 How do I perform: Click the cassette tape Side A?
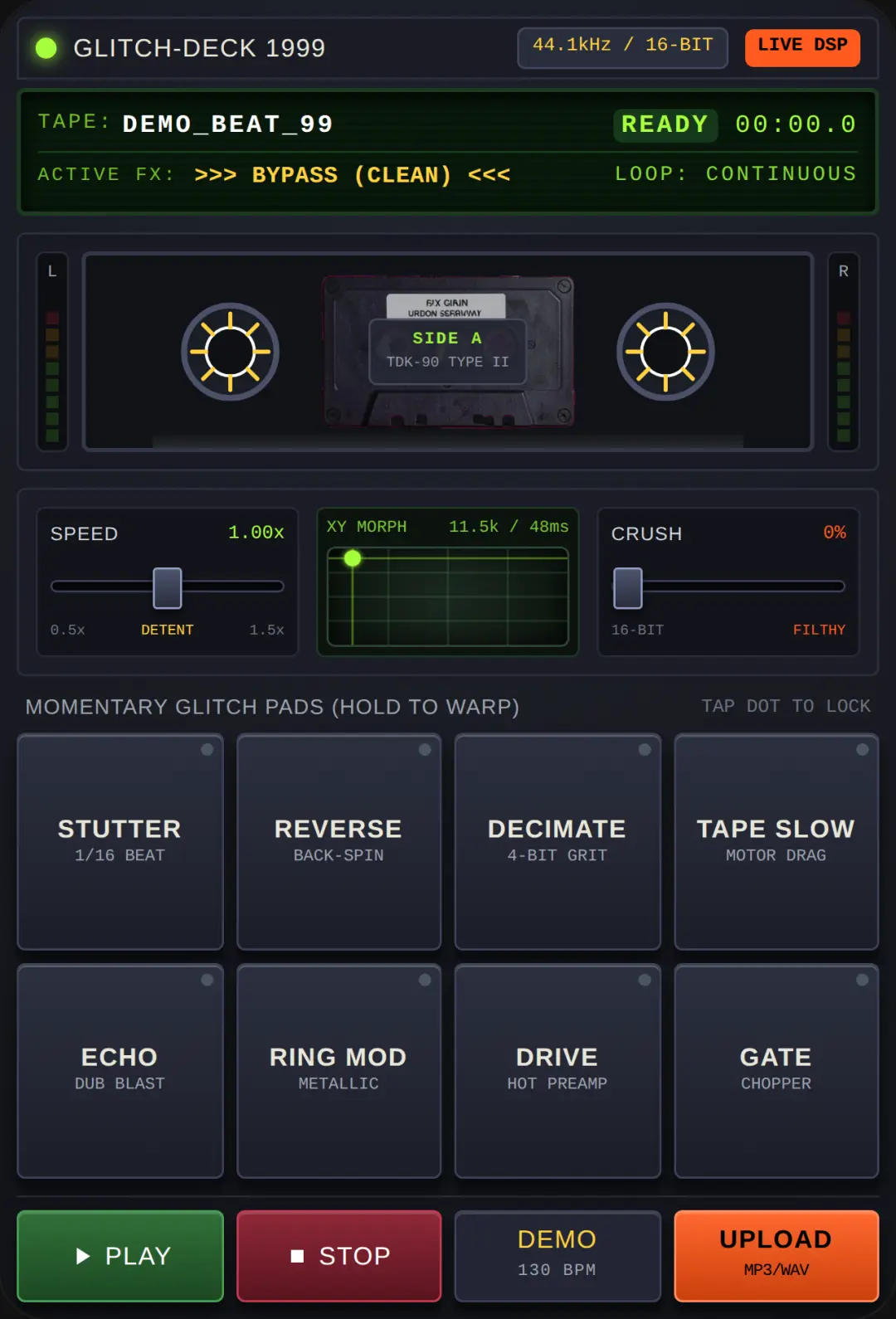448,352
